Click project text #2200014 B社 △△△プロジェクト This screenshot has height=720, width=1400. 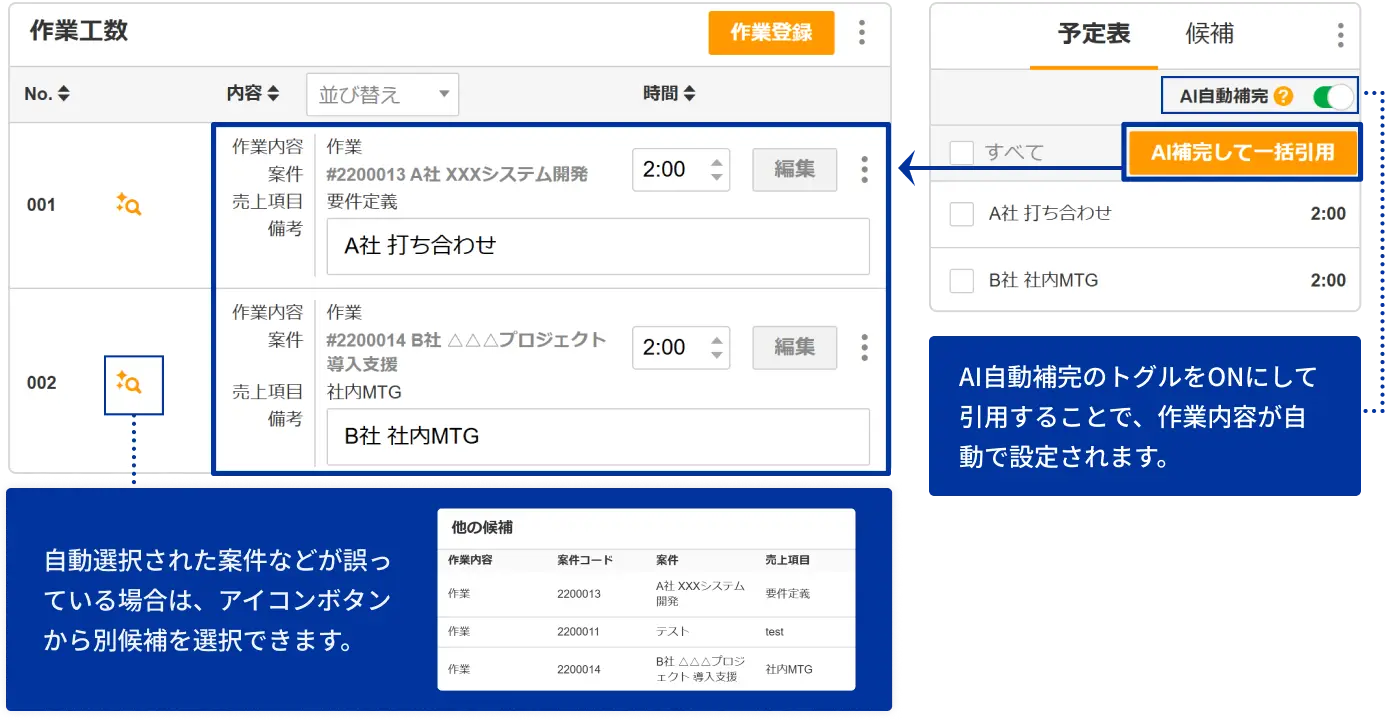click(466, 341)
